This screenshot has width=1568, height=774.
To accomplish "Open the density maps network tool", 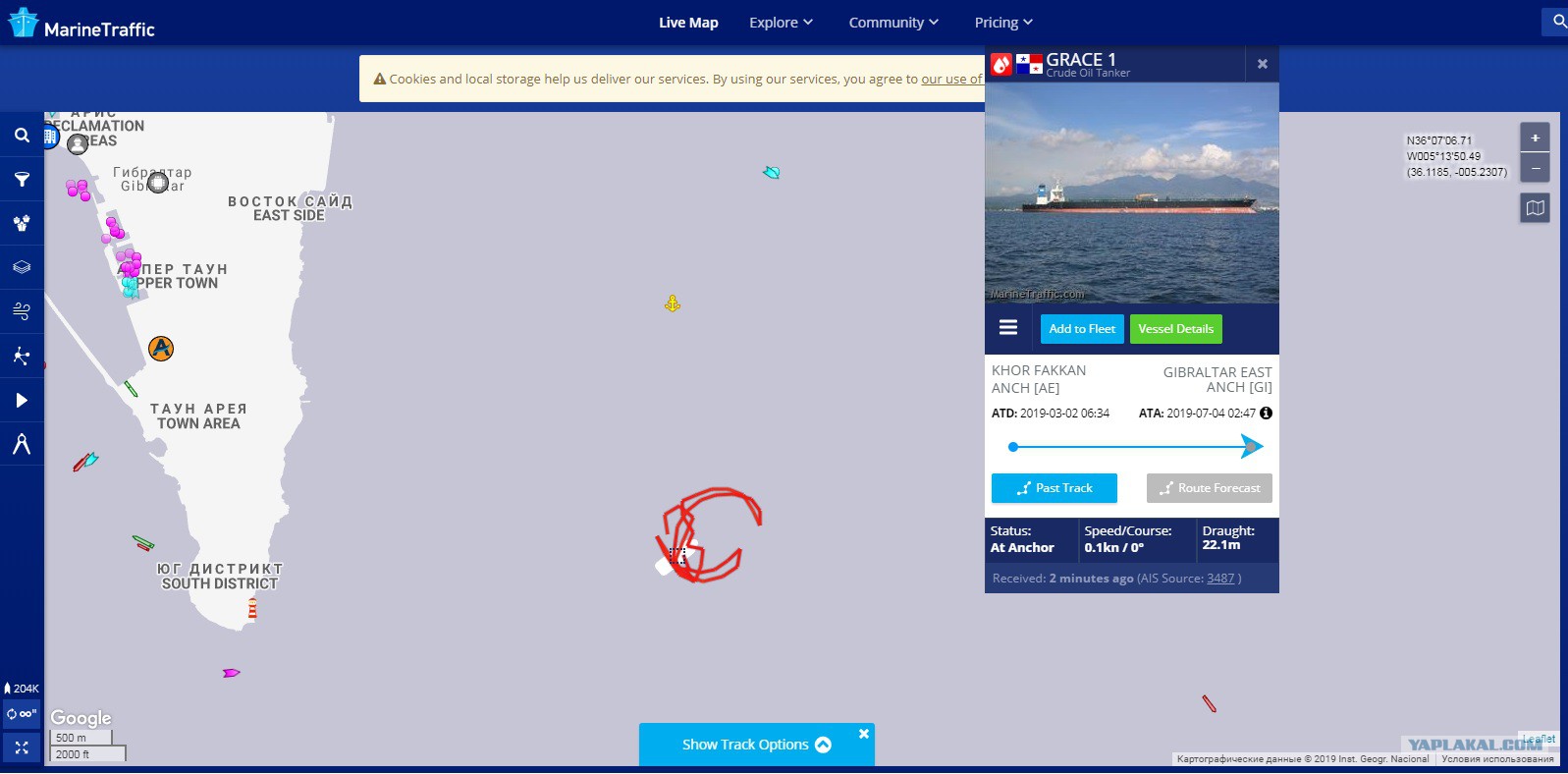I will click(22, 356).
